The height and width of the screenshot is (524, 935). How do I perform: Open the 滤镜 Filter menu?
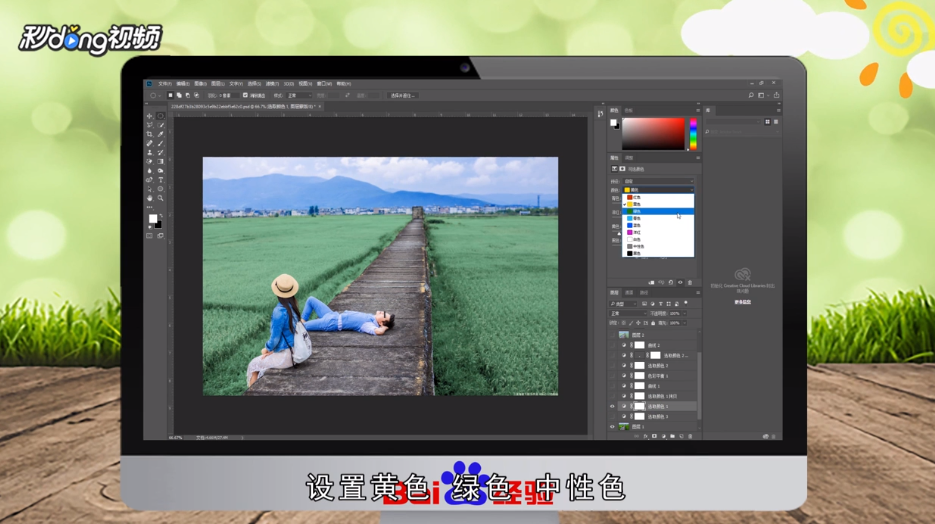tap(272, 83)
